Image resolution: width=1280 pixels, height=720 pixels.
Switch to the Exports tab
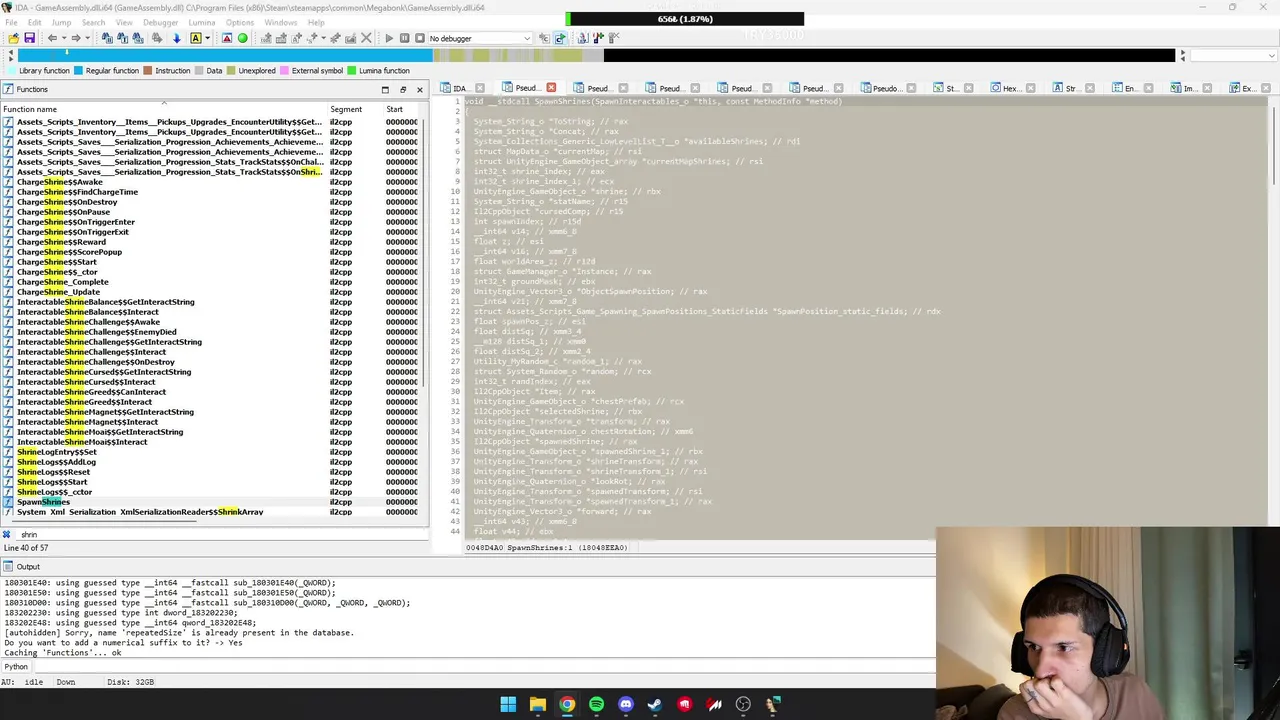tap(1248, 88)
